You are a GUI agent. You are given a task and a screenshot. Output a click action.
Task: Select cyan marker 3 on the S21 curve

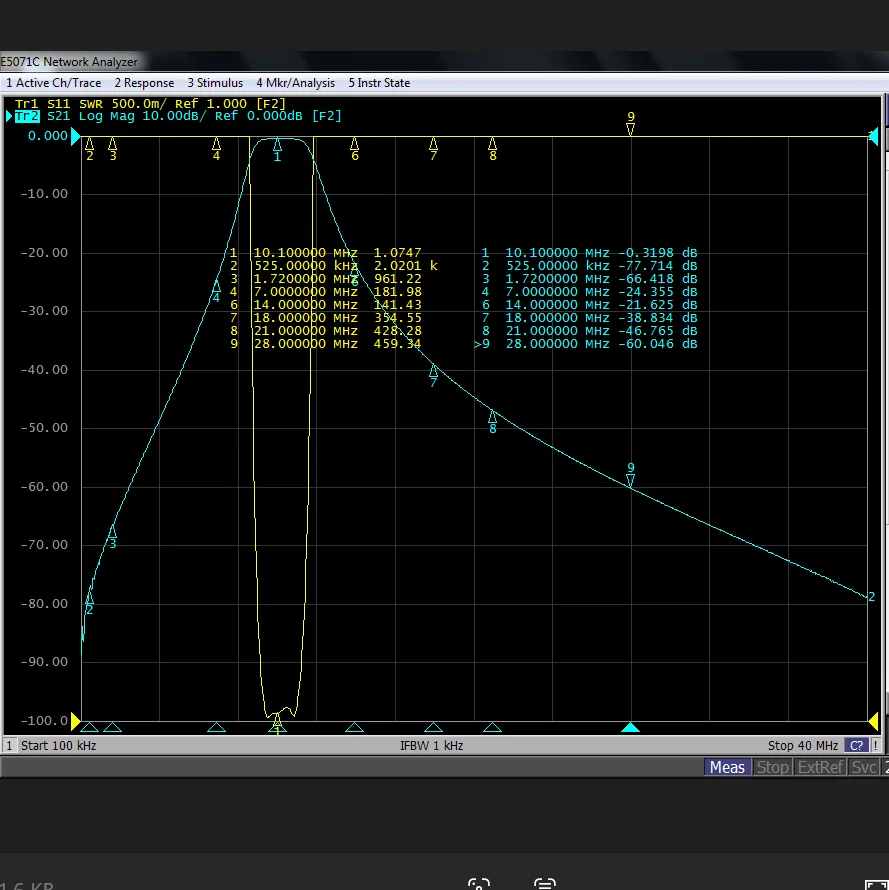(x=112, y=537)
